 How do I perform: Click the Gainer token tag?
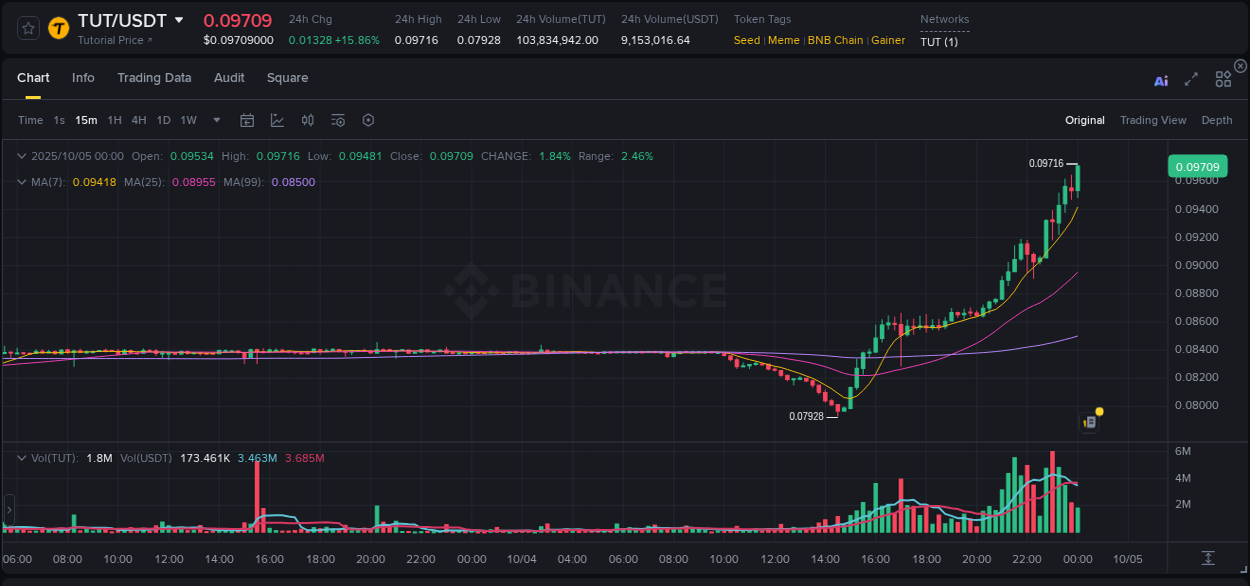pyautogui.click(x=888, y=40)
